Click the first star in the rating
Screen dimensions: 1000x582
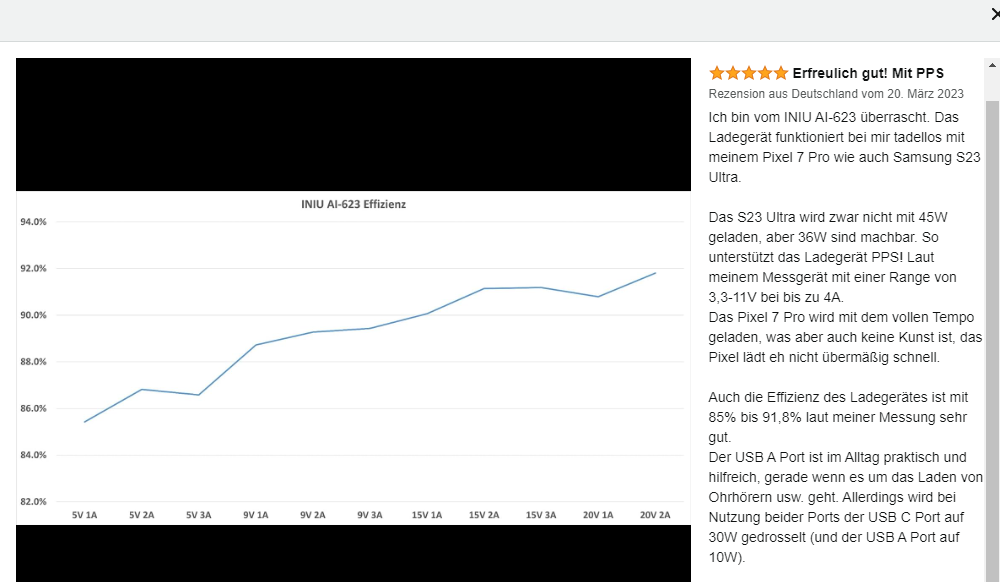pyautogui.click(x=716, y=73)
